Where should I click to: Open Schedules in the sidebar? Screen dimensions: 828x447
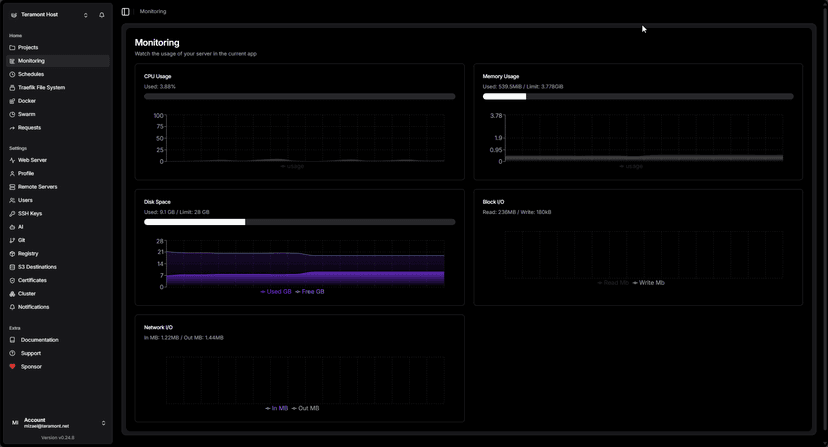point(31,74)
